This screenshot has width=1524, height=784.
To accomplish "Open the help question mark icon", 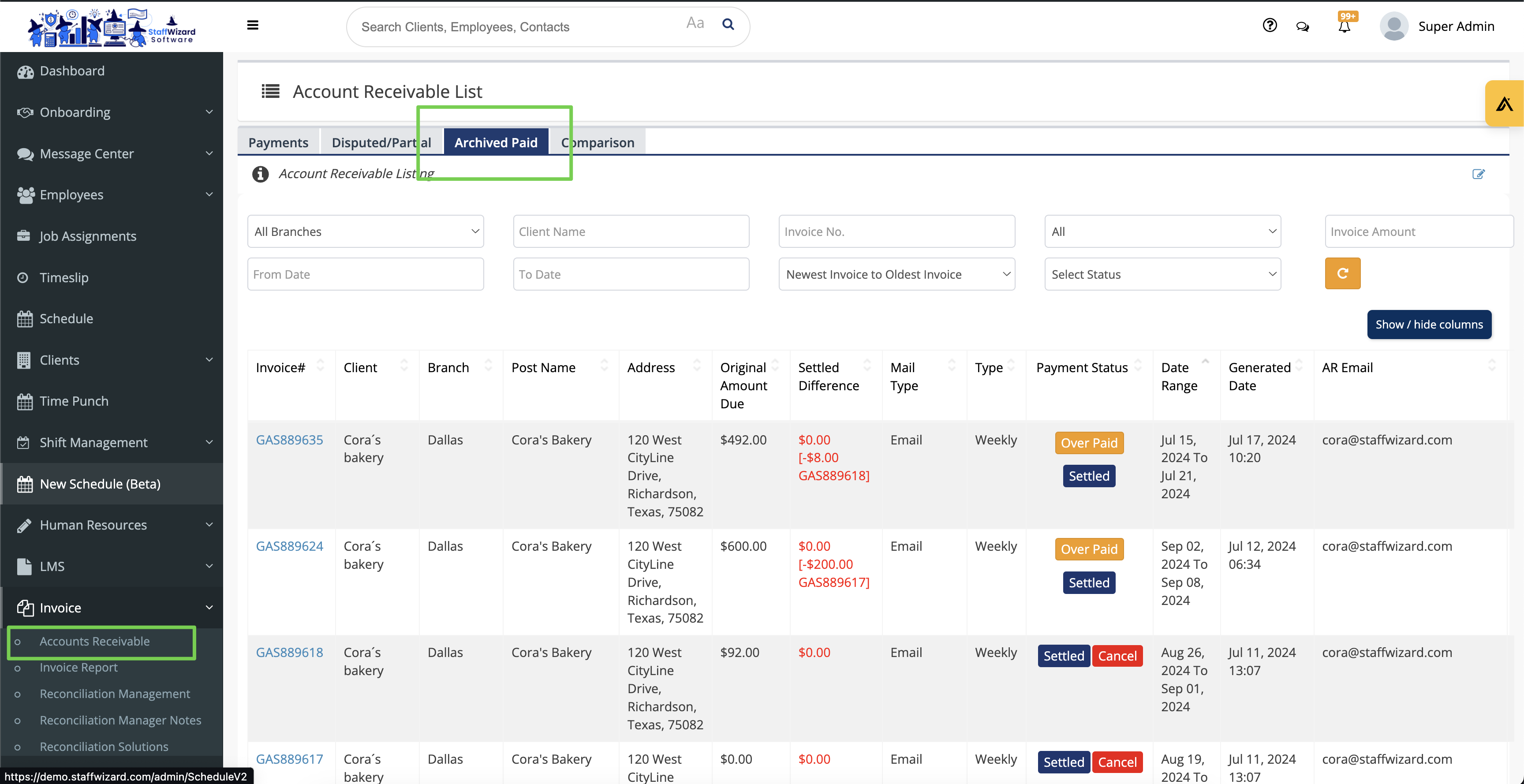I will [x=1270, y=26].
